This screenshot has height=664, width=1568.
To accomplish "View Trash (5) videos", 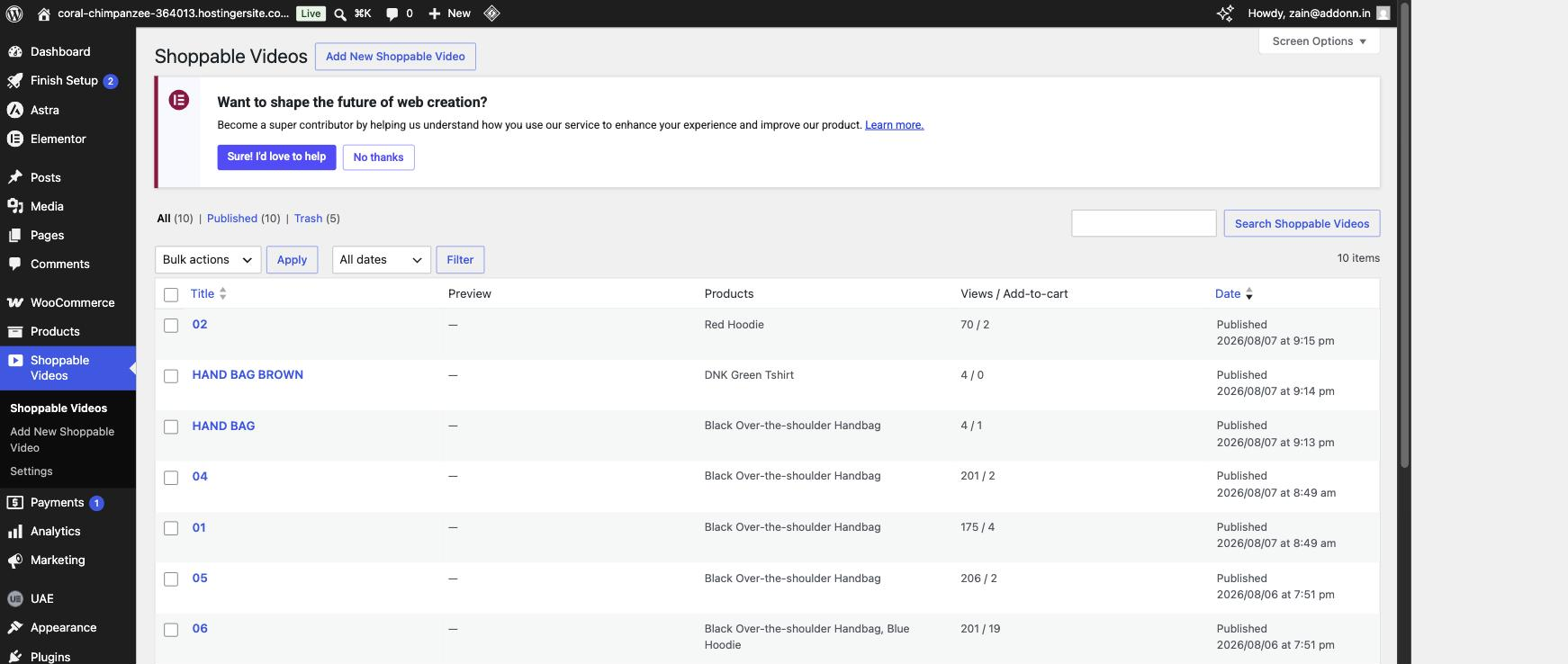I will (x=317, y=218).
